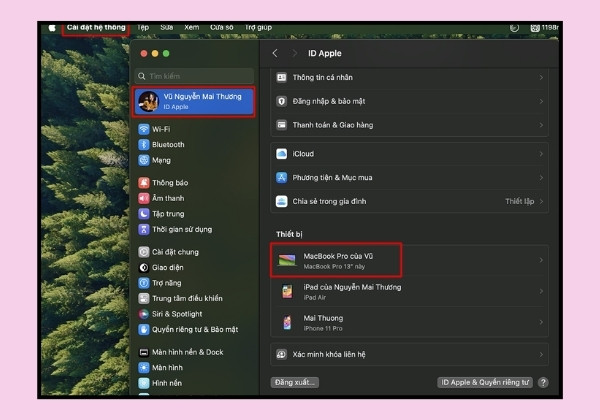
Task: Open Quyền riêng tư & Bảo mật hand icon
Action: click(x=143, y=329)
